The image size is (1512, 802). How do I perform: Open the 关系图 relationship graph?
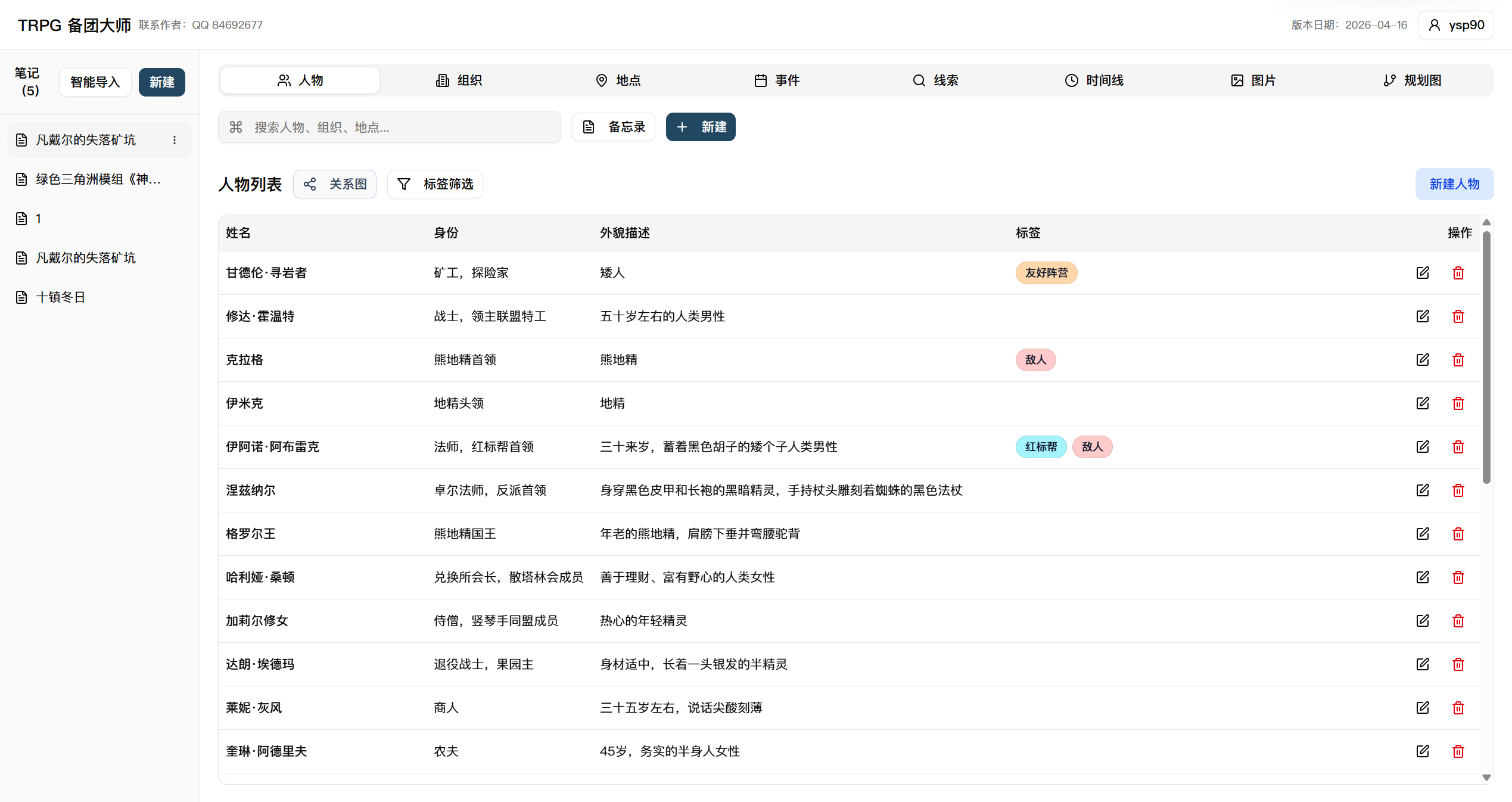click(x=335, y=184)
